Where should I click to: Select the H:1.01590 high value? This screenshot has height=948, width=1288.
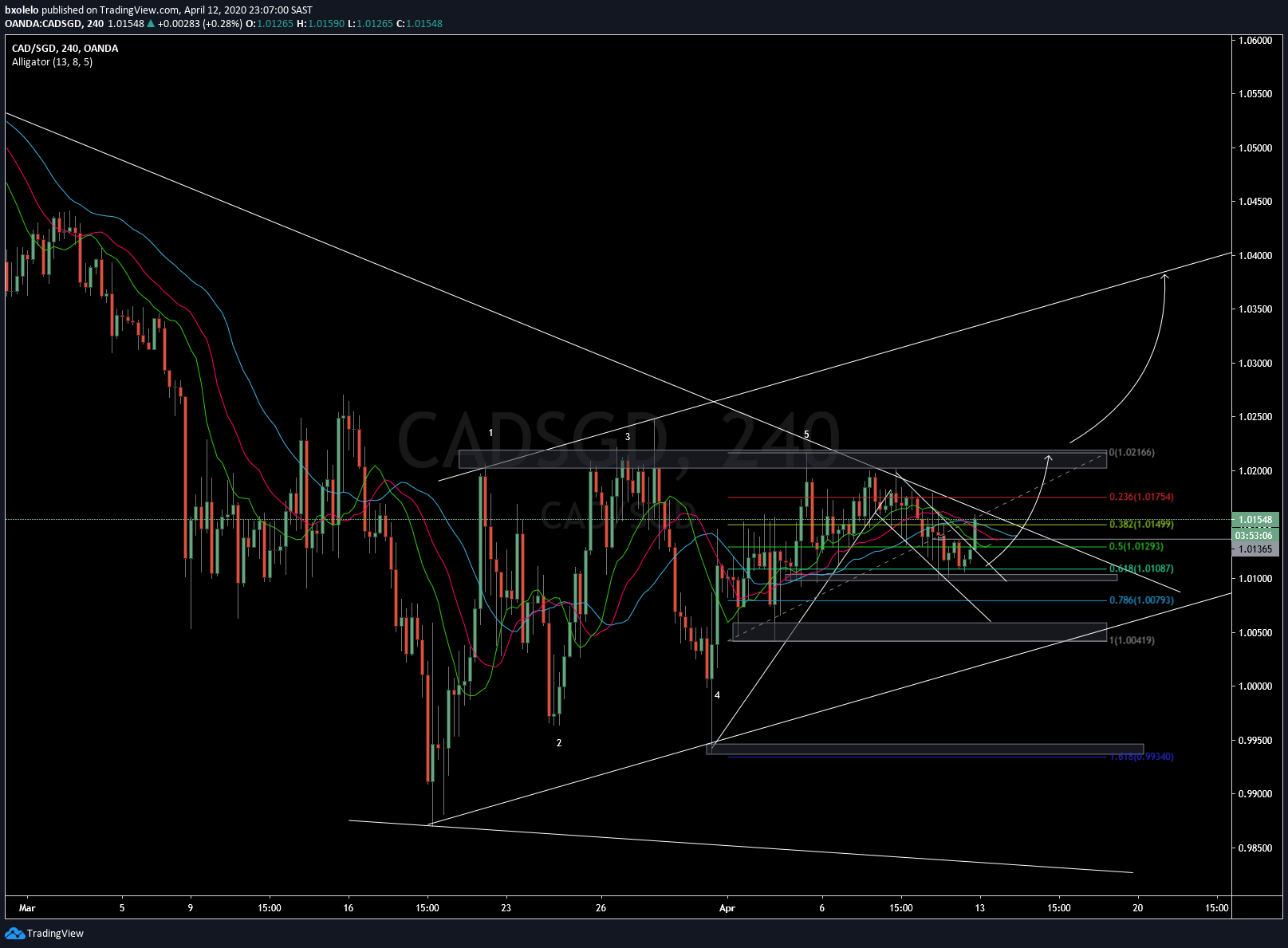point(321,23)
